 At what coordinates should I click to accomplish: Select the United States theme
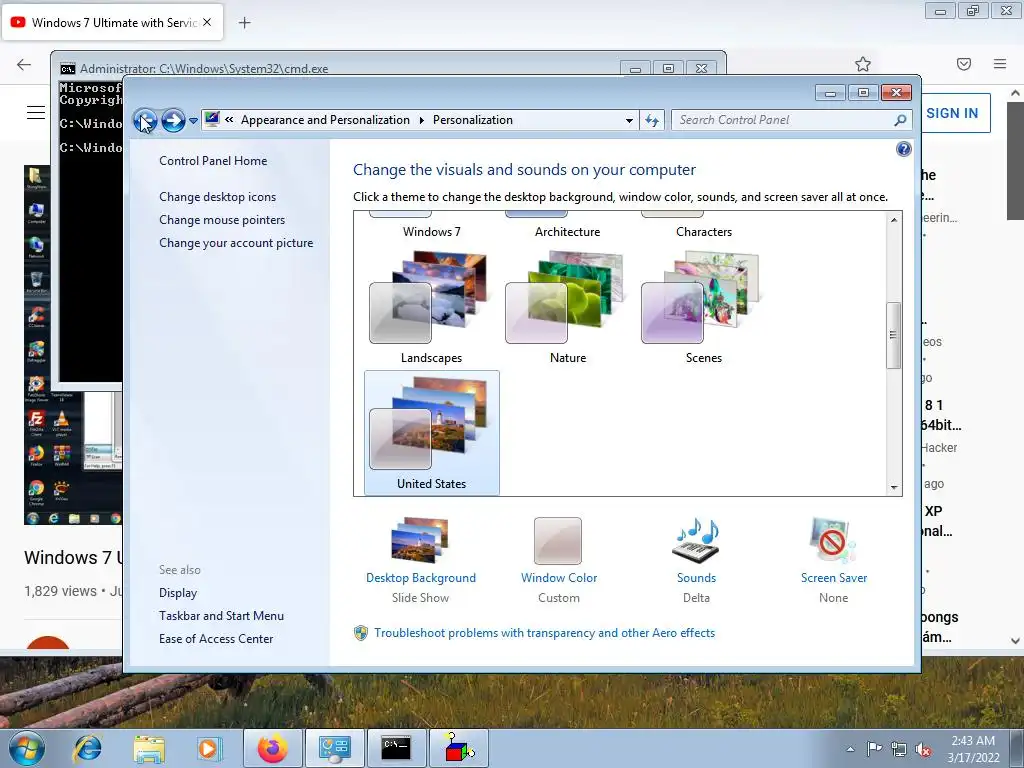click(x=432, y=432)
